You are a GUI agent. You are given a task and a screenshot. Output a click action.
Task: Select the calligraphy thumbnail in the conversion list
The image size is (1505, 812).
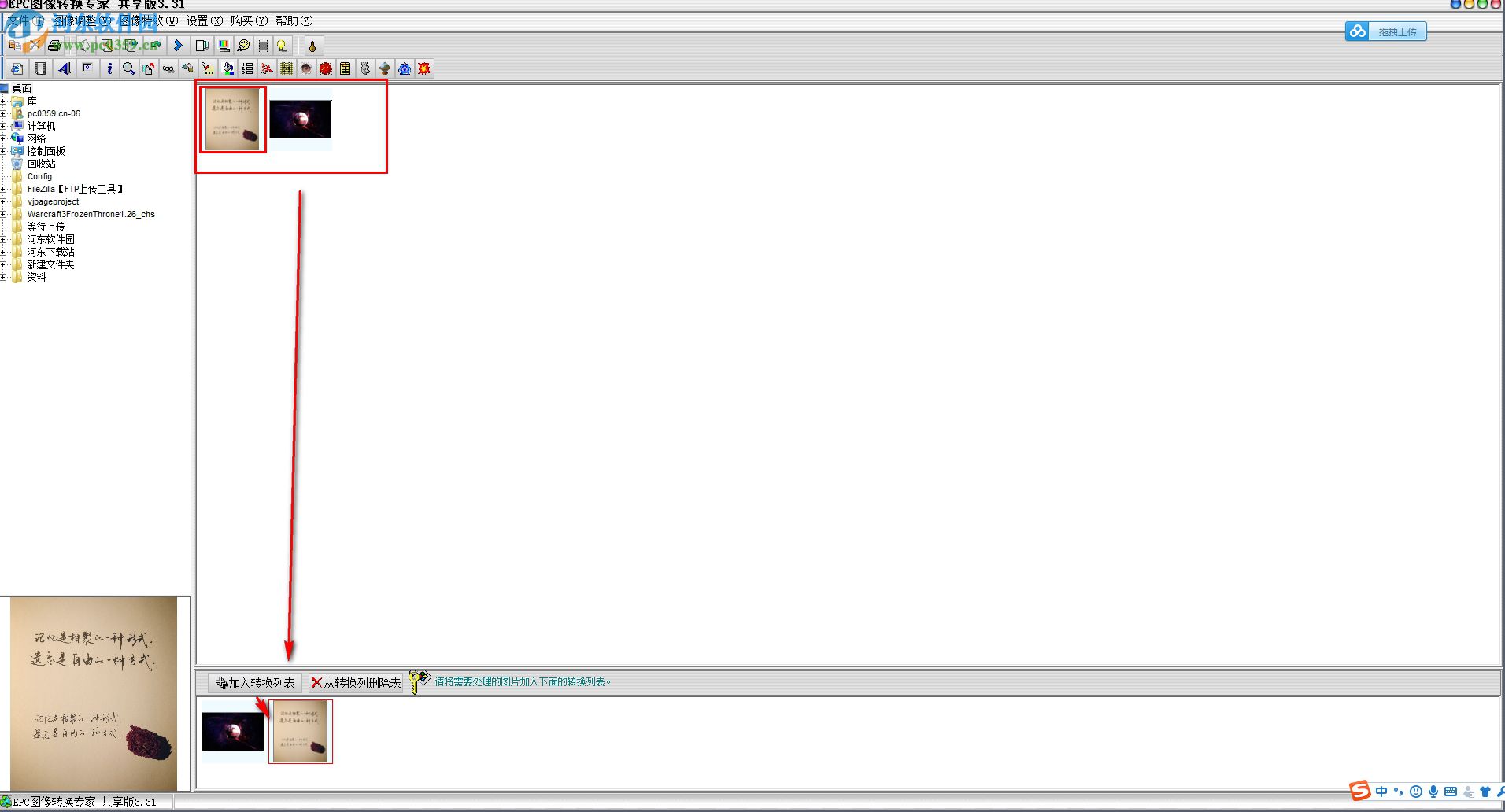tap(300, 731)
